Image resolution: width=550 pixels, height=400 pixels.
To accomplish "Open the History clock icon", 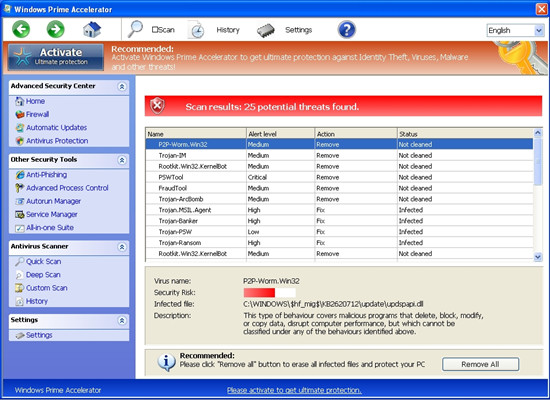I will [x=196, y=30].
